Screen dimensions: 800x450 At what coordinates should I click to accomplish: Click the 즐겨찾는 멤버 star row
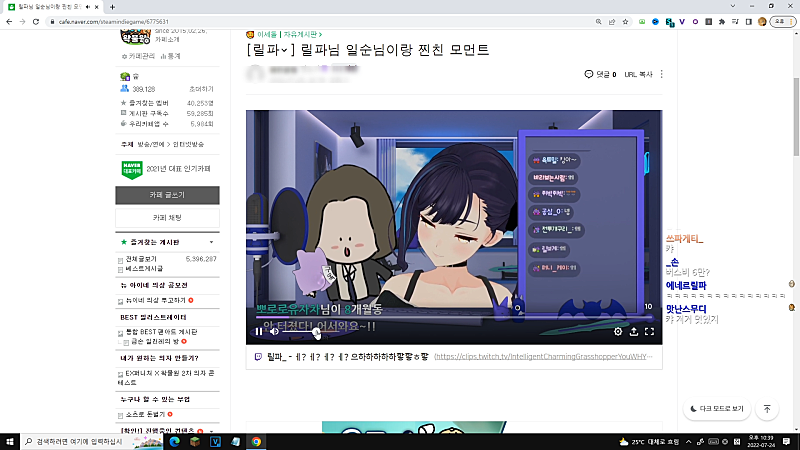(x=167, y=103)
